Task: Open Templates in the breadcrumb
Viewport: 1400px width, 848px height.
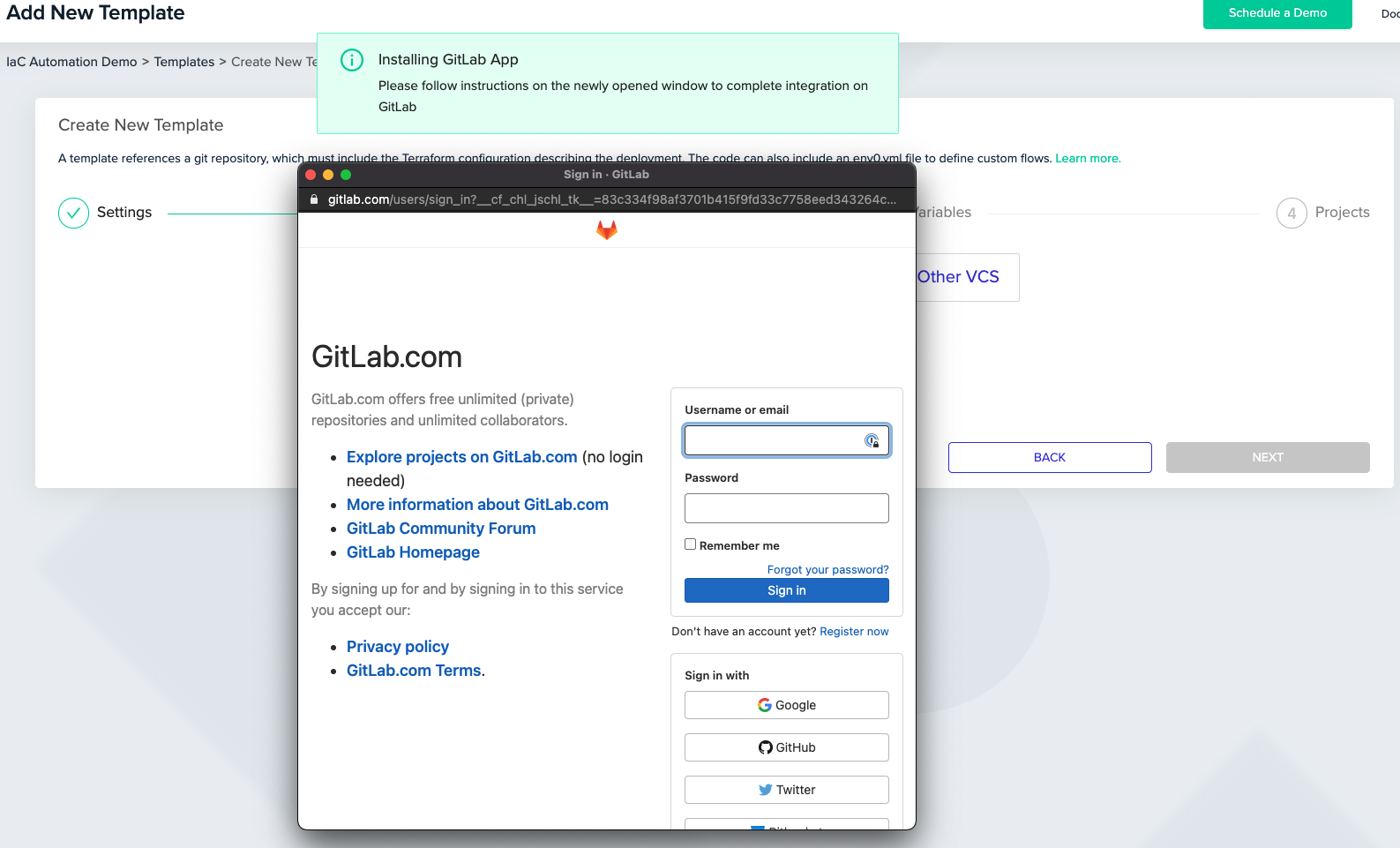Action: pyautogui.click(x=184, y=62)
